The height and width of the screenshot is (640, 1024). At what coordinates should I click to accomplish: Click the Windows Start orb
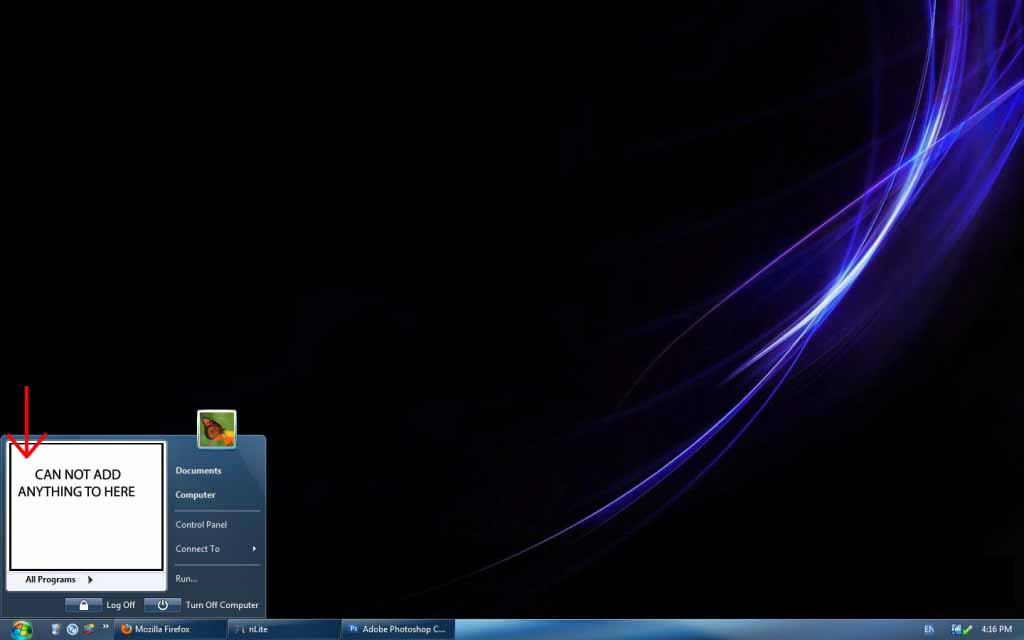click(22, 629)
